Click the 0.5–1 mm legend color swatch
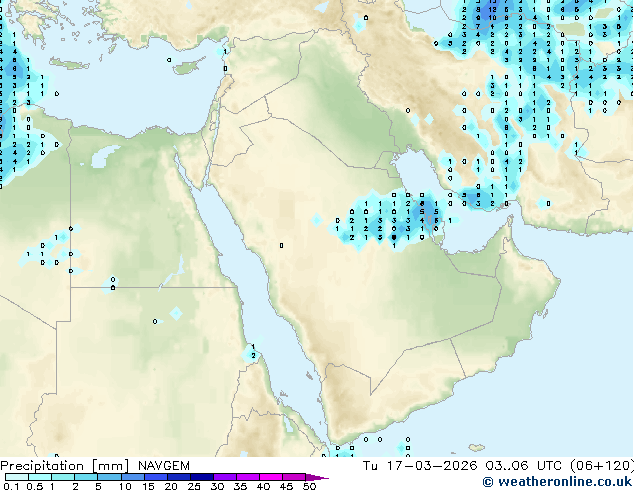The width and height of the screenshot is (634, 490). tap(40, 477)
